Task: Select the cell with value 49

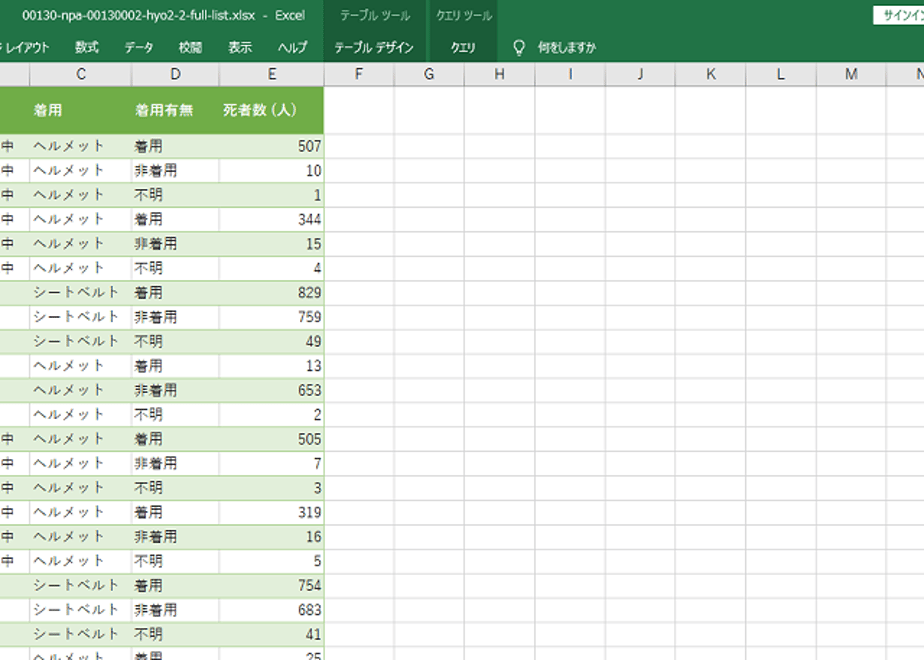Action: point(272,342)
